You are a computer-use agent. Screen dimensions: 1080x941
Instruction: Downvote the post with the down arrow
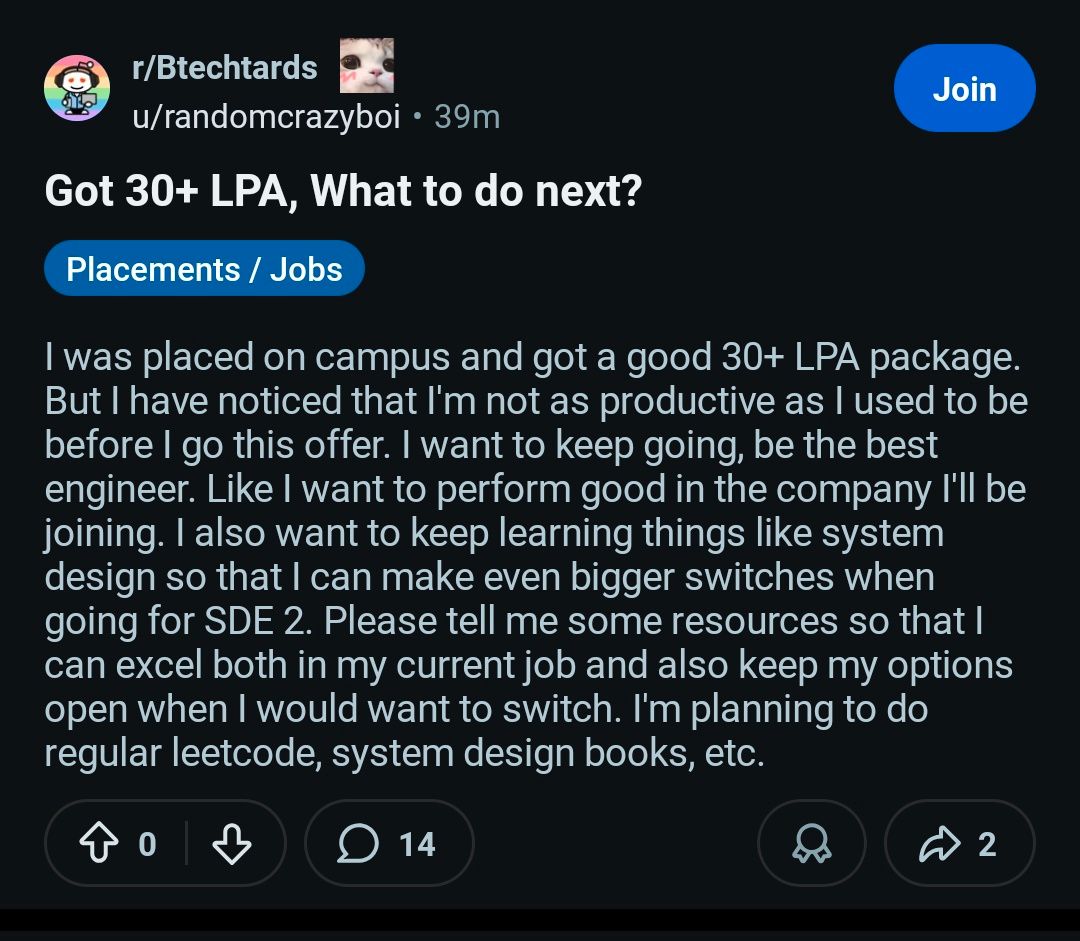pyautogui.click(x=232, y=845)
